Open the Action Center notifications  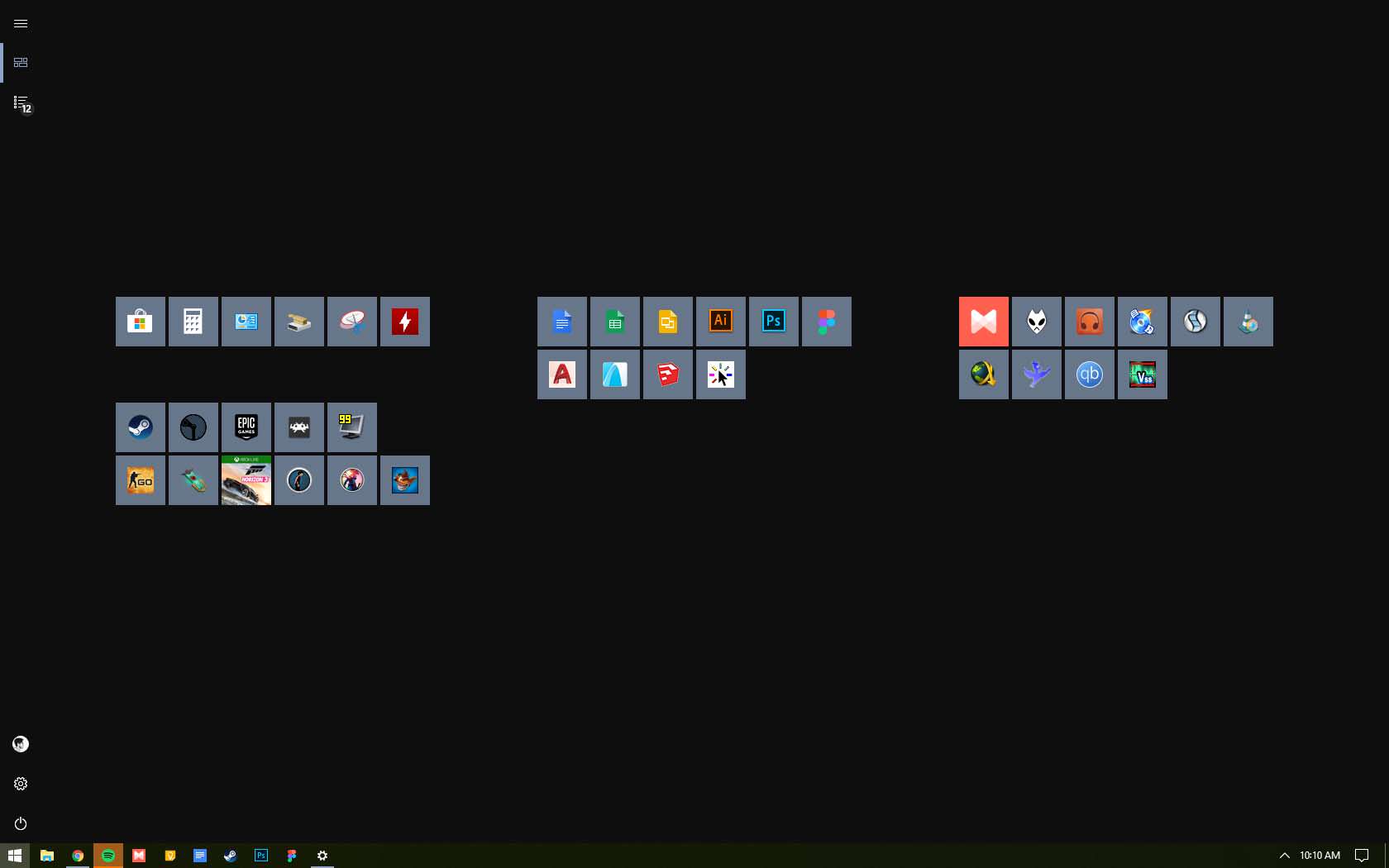pyautogui.click(x=1362, y=856)
